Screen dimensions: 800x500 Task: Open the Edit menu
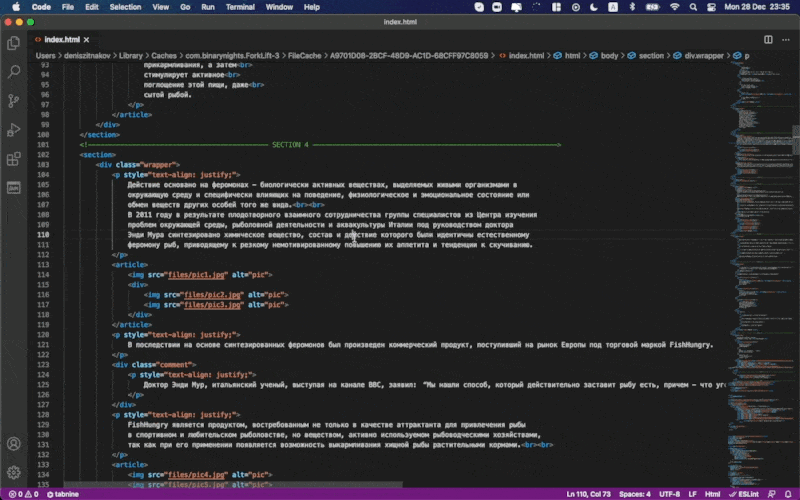pos(92,7)
